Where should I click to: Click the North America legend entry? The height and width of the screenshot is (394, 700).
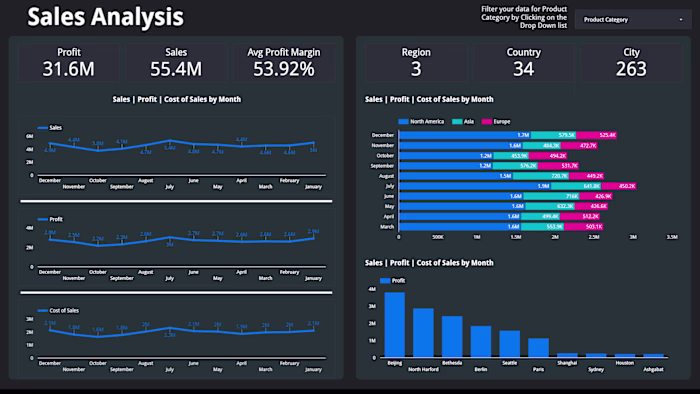(421, 121)
